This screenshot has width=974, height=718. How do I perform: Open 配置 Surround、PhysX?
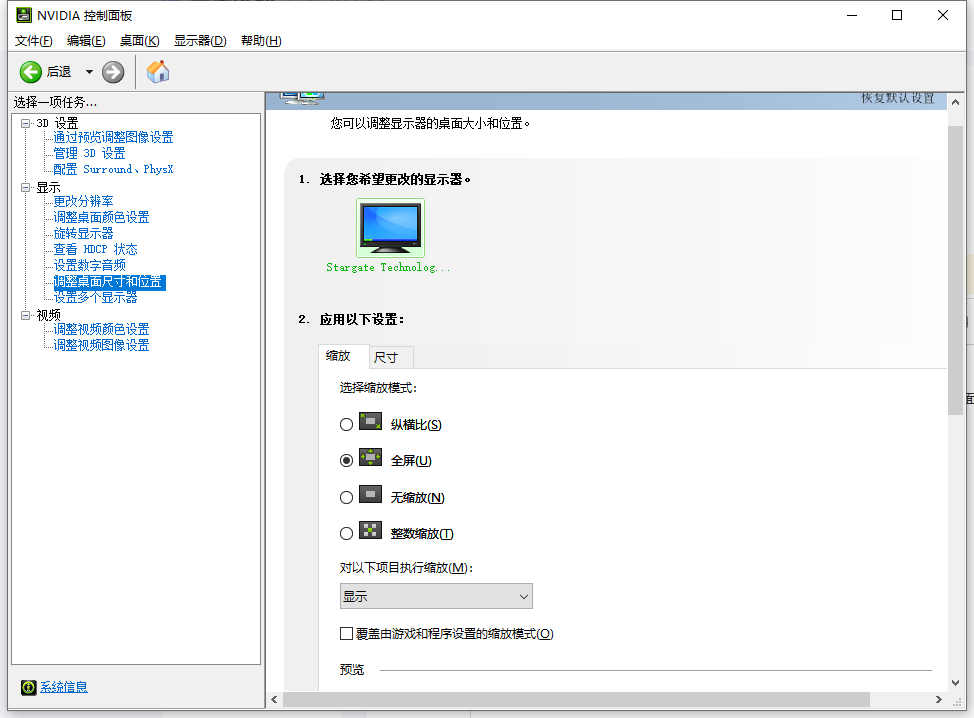pyautogui.click(x=113, y=170)
